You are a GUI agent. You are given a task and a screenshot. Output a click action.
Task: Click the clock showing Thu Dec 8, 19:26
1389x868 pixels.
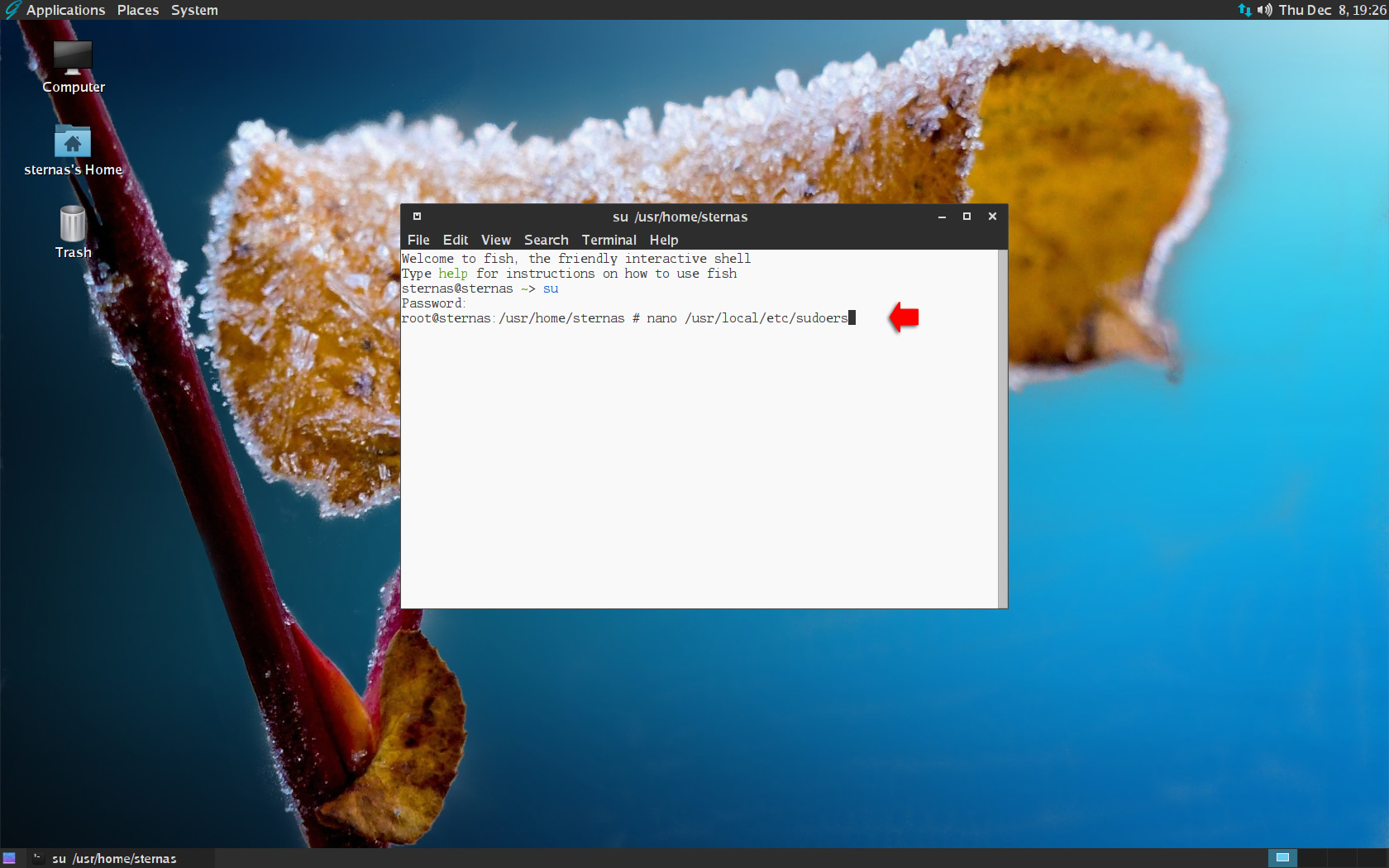point(1332,10)
